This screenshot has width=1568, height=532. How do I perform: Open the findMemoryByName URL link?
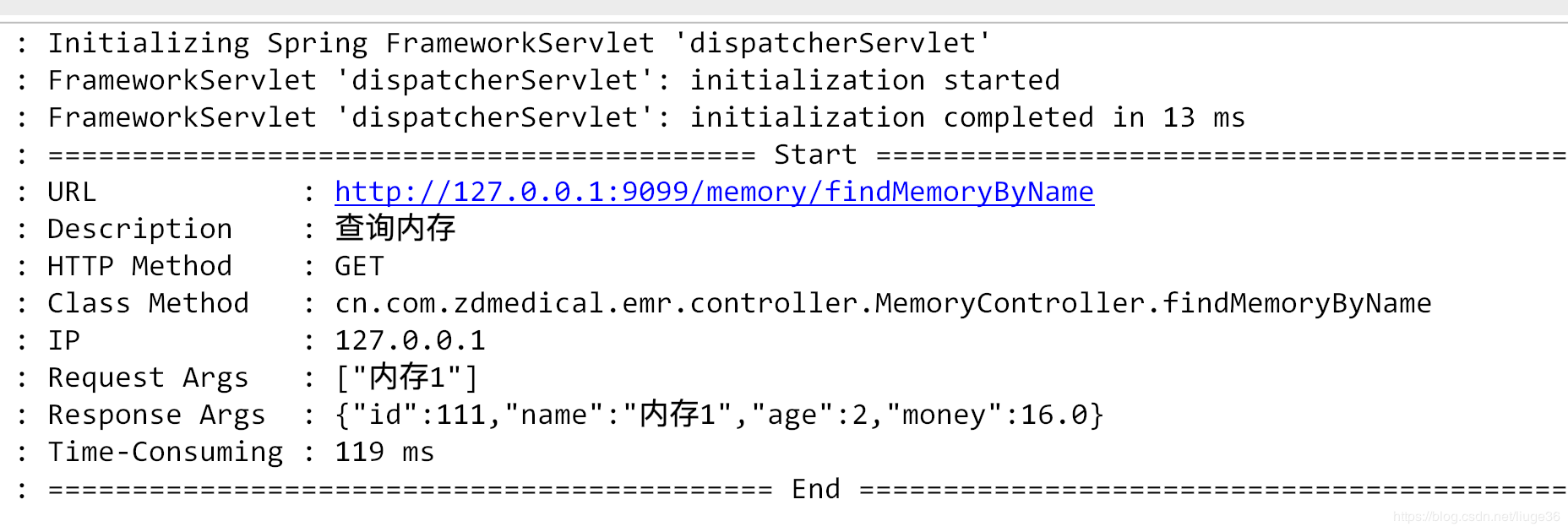click(x=714, y=192)
